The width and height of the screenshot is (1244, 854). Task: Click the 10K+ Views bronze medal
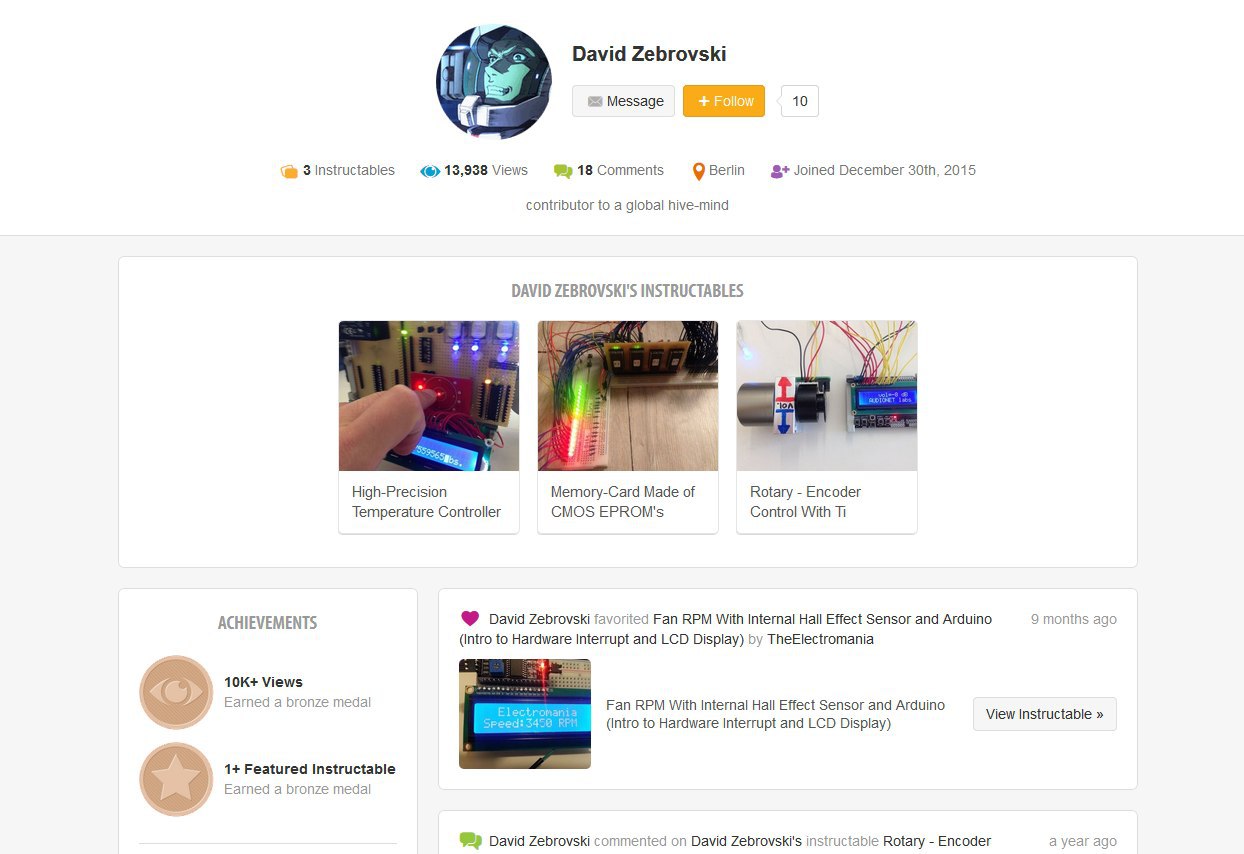pos(176,692)
